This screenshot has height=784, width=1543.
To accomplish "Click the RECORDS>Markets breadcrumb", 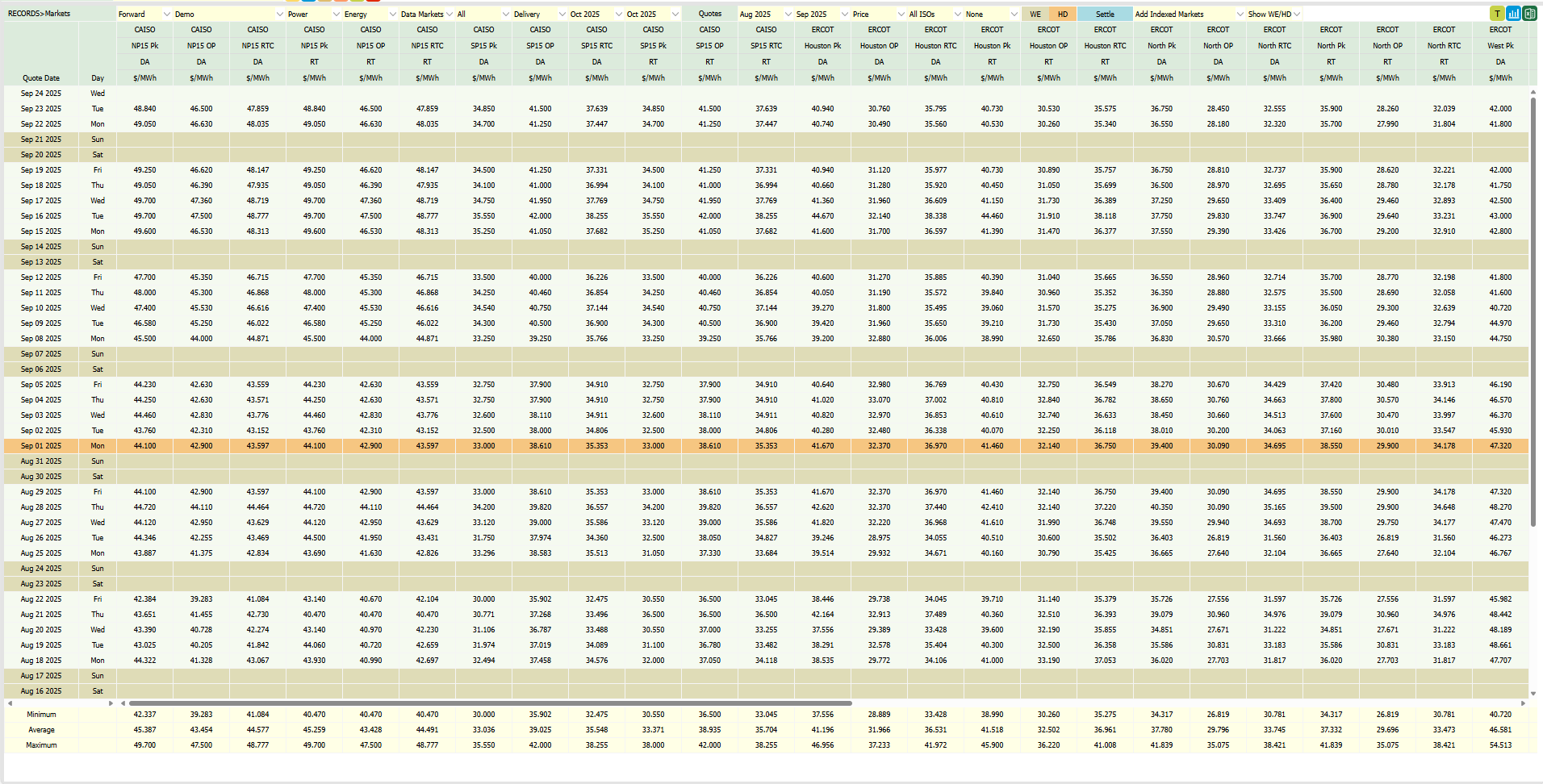I will click(x=39, y=14).
